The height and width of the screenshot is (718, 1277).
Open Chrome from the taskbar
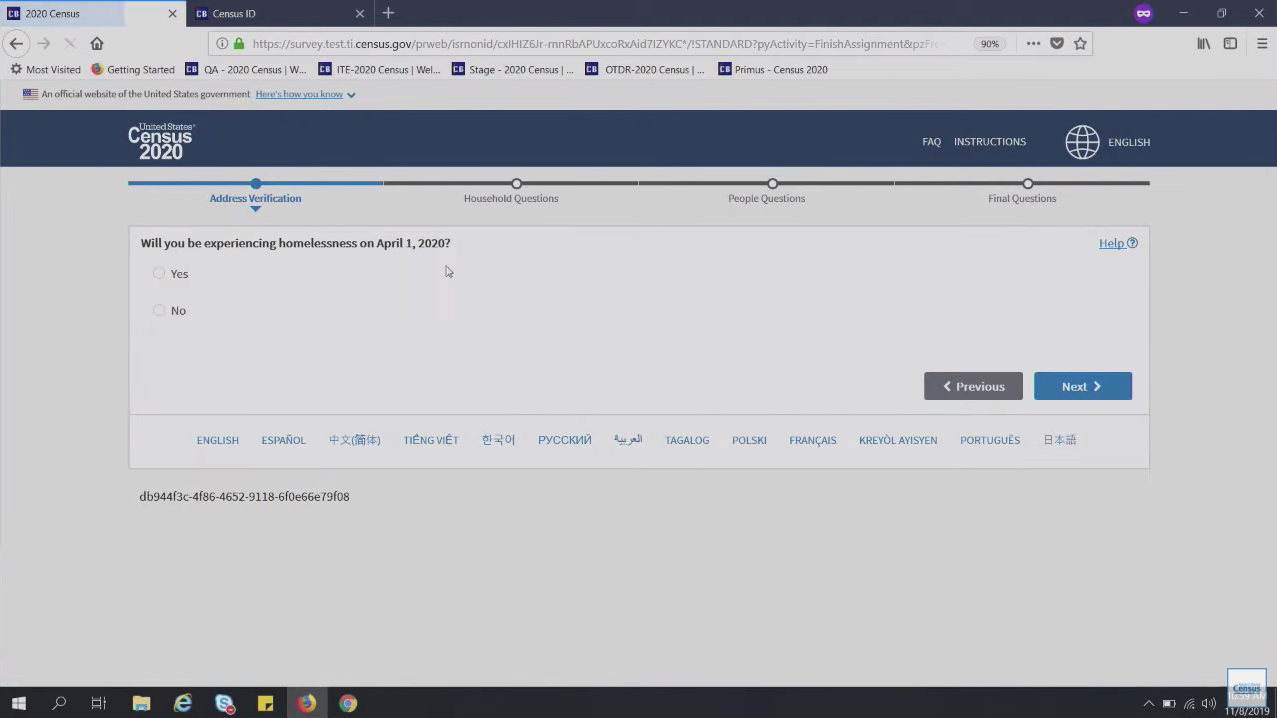348,703
